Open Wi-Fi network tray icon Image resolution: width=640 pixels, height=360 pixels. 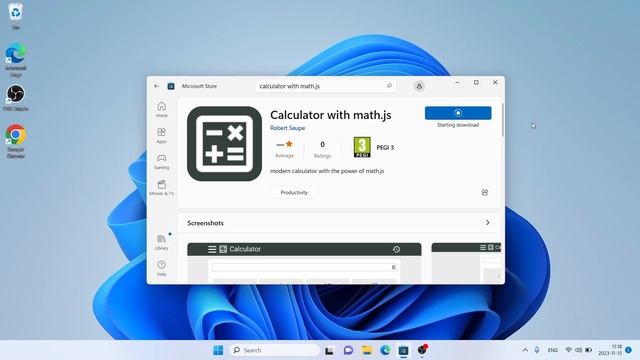pyautogui.click(x=568, y=350)
